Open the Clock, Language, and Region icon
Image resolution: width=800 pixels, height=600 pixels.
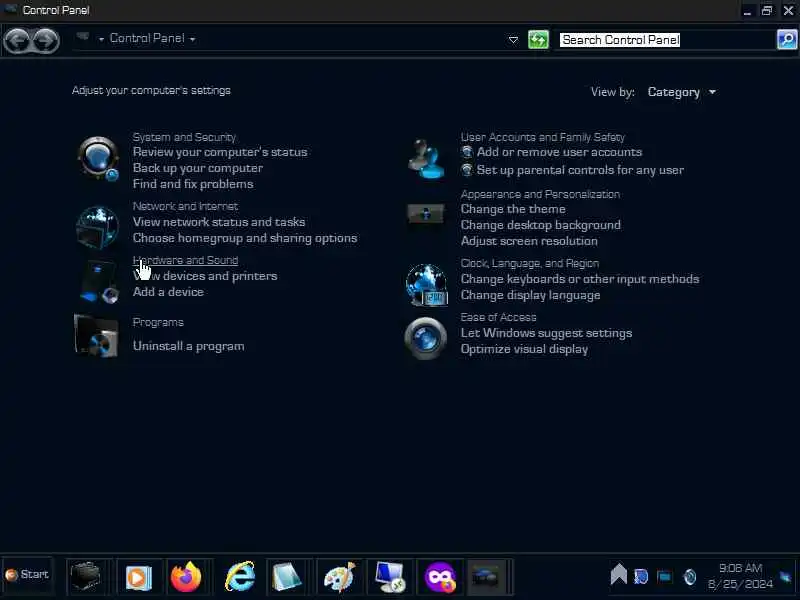tap(427, 285)
